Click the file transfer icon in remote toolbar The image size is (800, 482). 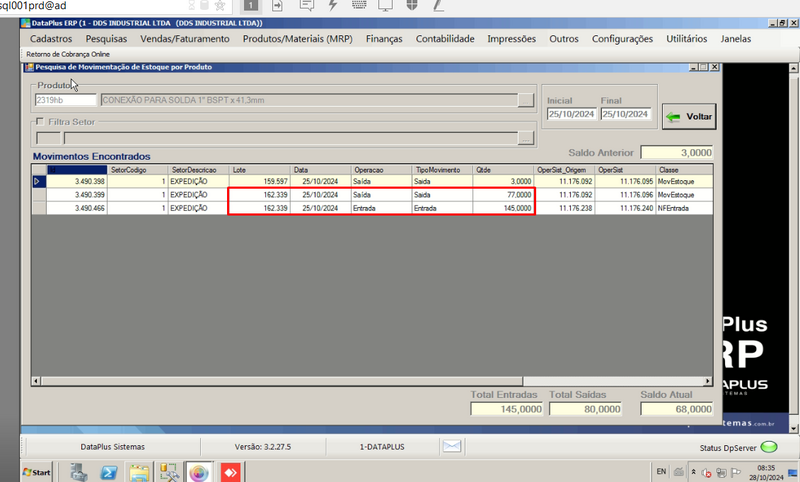(277, 6)
